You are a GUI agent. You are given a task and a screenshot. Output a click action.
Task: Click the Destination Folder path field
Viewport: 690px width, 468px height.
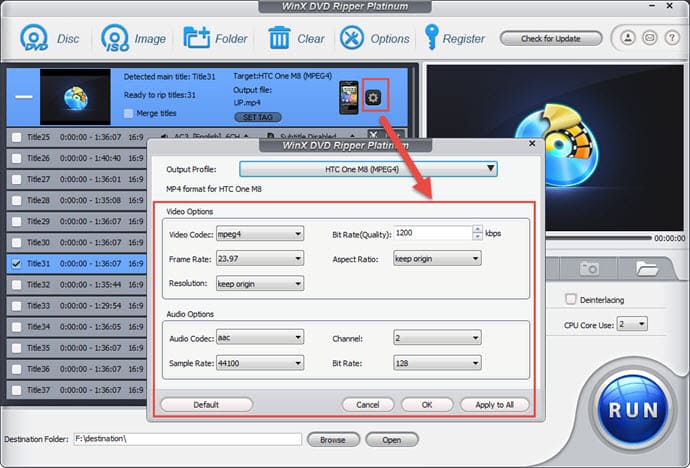point(187,439)
